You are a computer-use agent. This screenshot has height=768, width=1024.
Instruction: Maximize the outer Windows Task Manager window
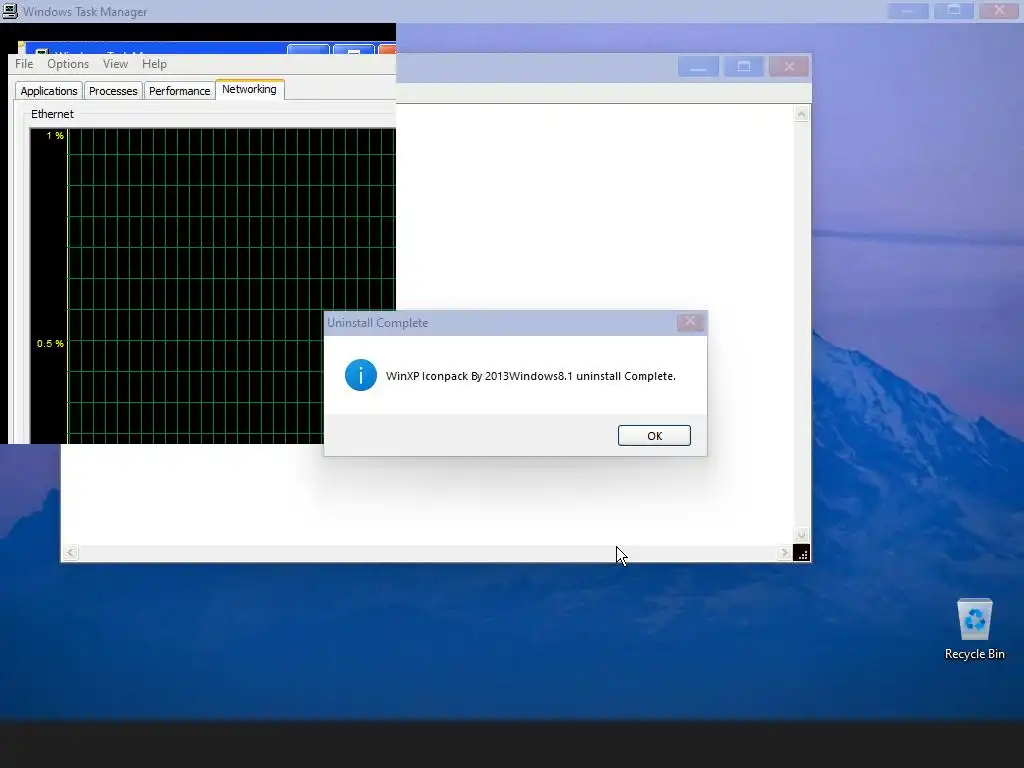click(x=953, y=10)
